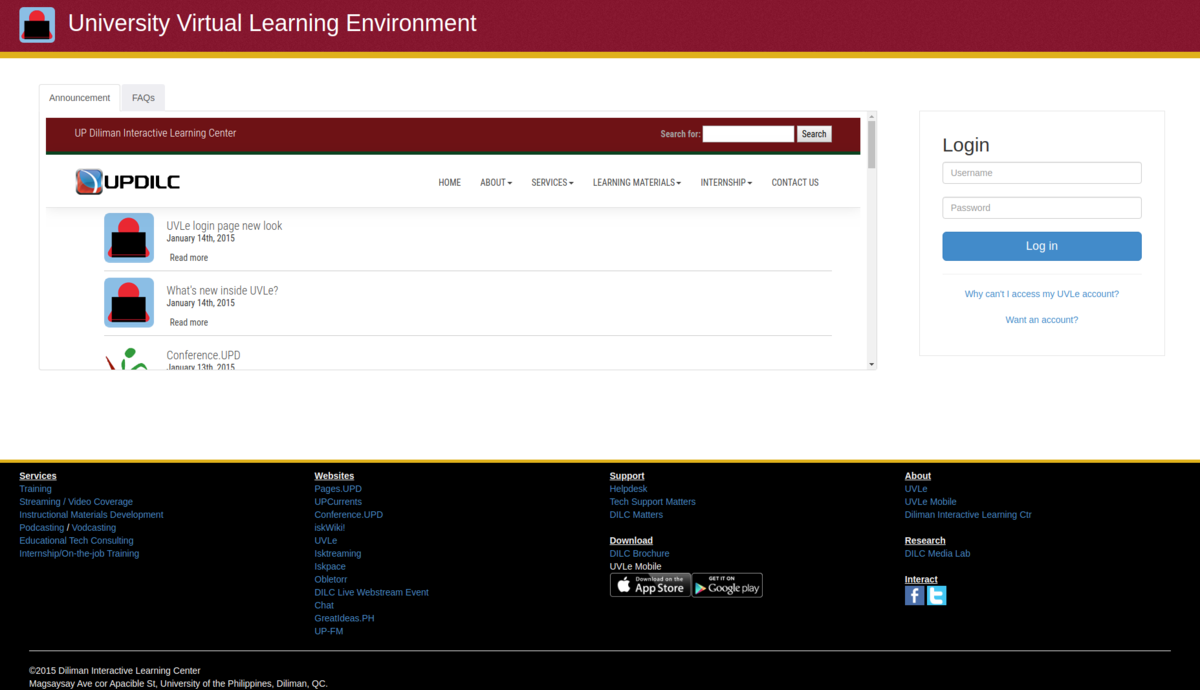Open the UVLe login page new look article title

pyautogui.click(x=224, y=226)
